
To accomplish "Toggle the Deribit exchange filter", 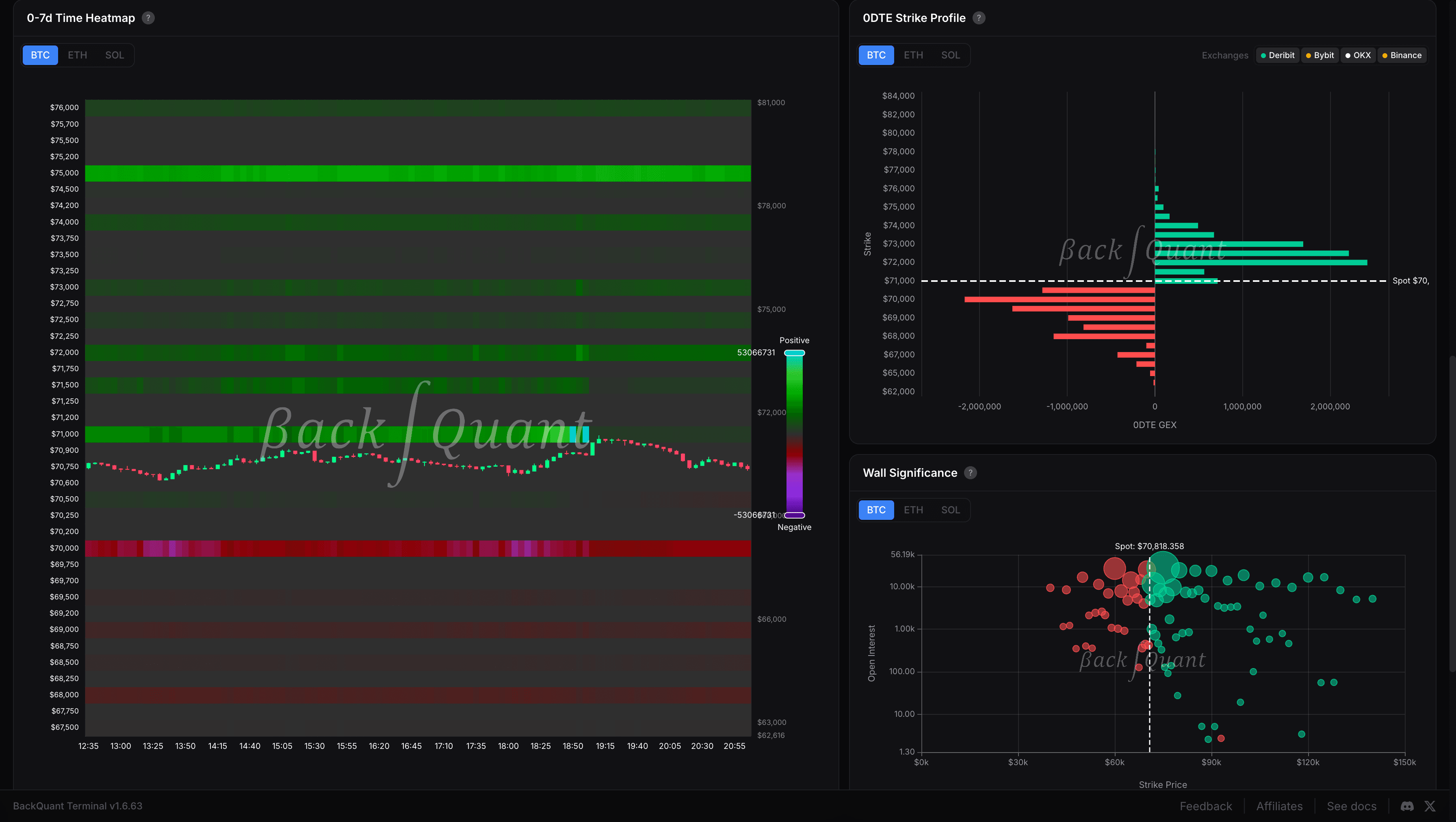I will tap(1278, 55).
